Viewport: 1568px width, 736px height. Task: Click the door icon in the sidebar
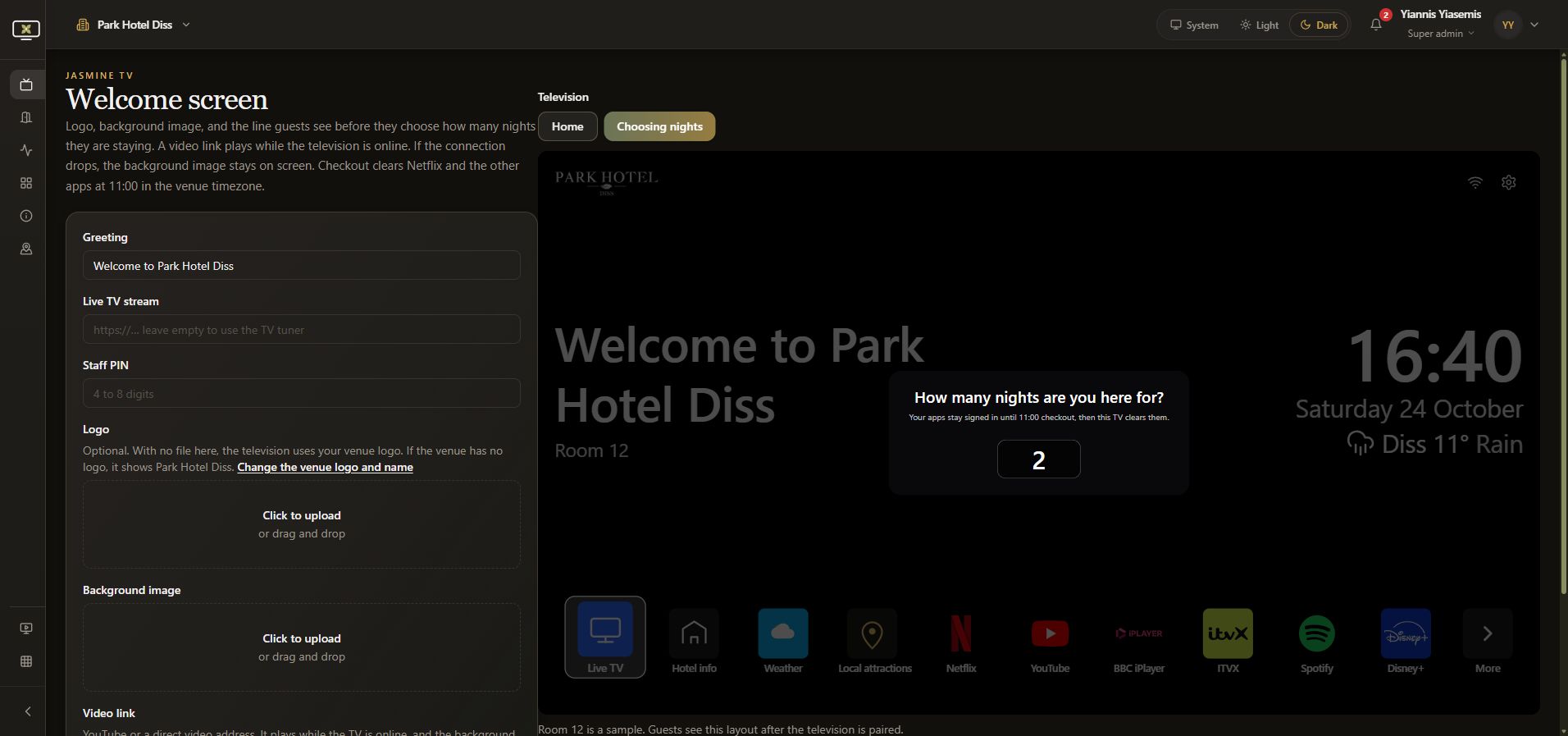point(26,117)
